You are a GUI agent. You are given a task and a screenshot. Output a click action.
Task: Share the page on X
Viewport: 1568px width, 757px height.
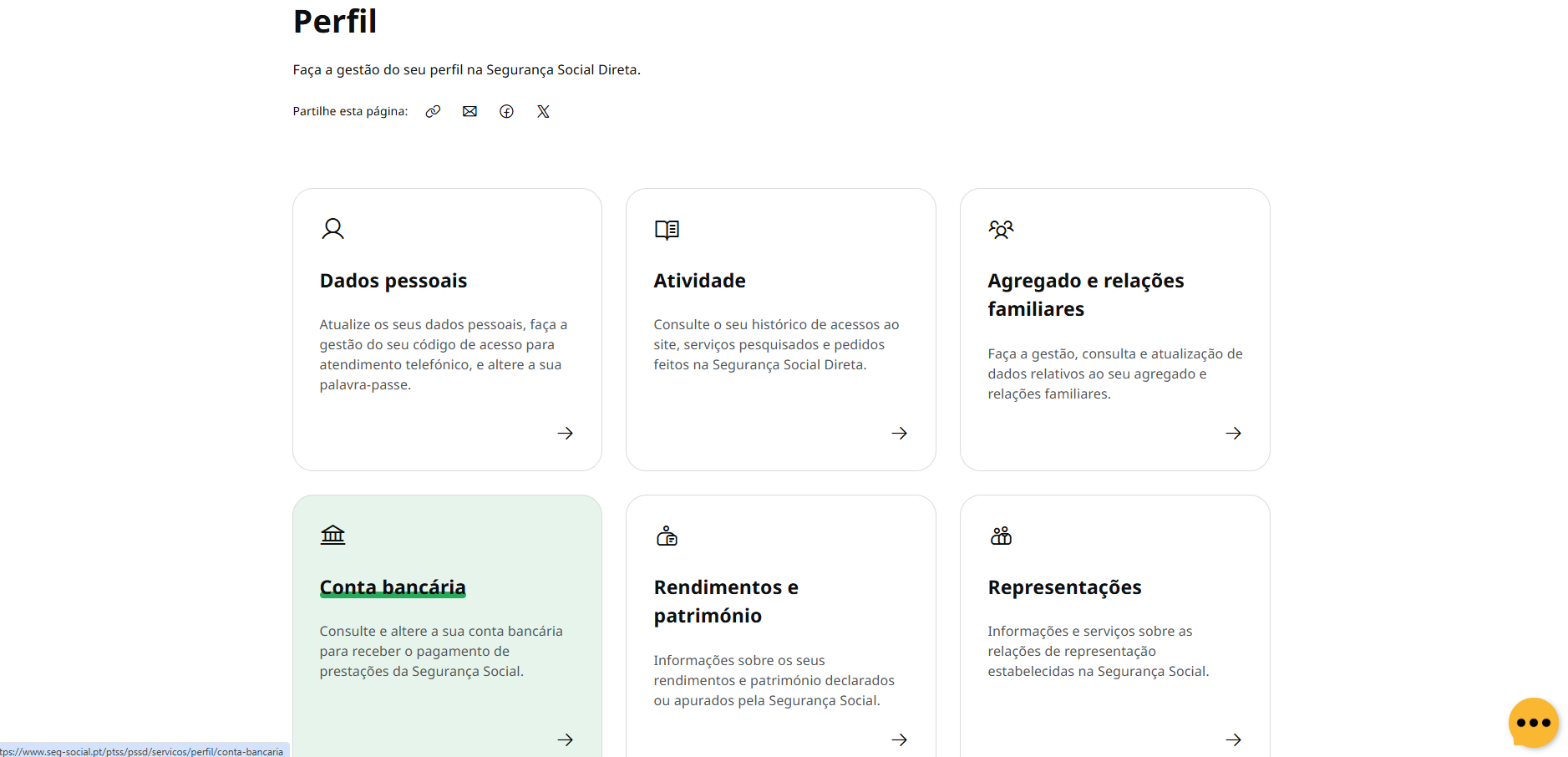pos(543,111)
